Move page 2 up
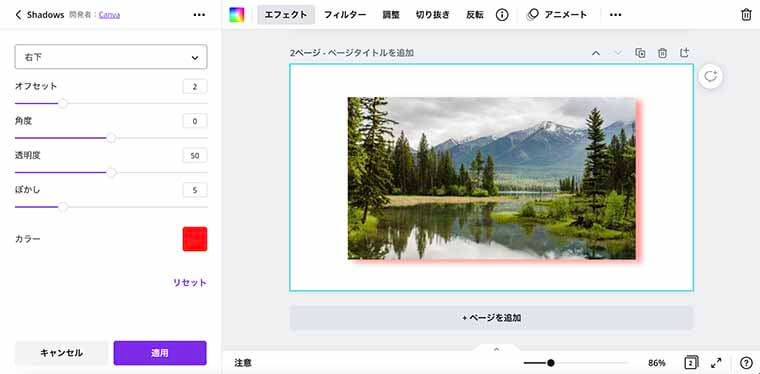The width and height of the screenshot is (760, 374). [x=596, y=53]
